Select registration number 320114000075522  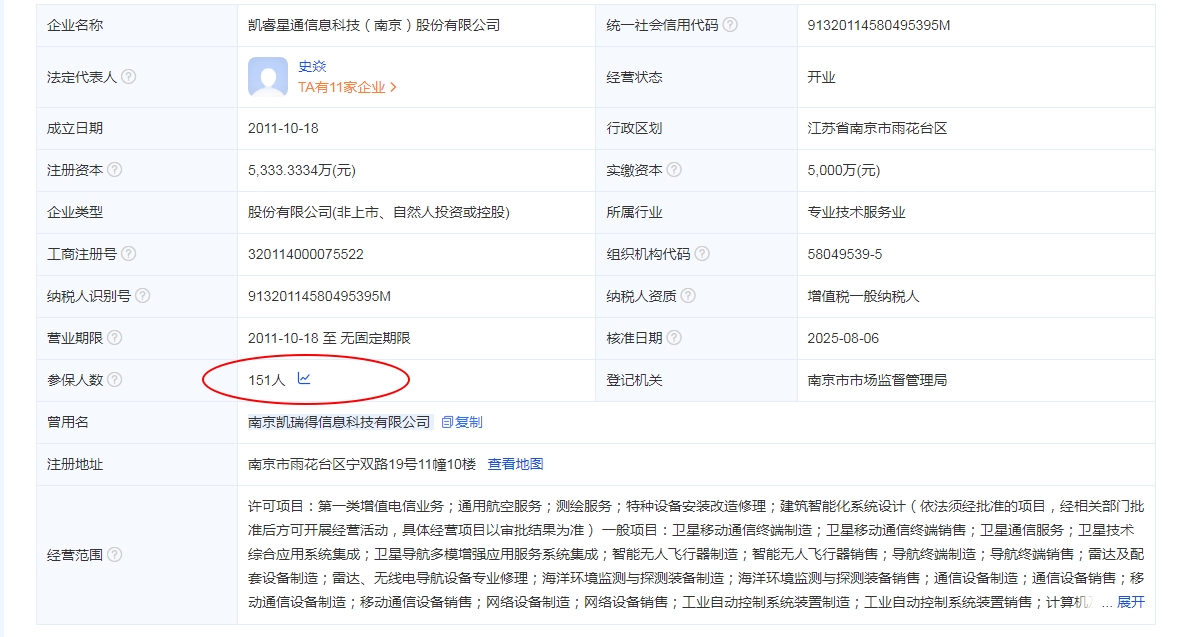tap(306, 254)
